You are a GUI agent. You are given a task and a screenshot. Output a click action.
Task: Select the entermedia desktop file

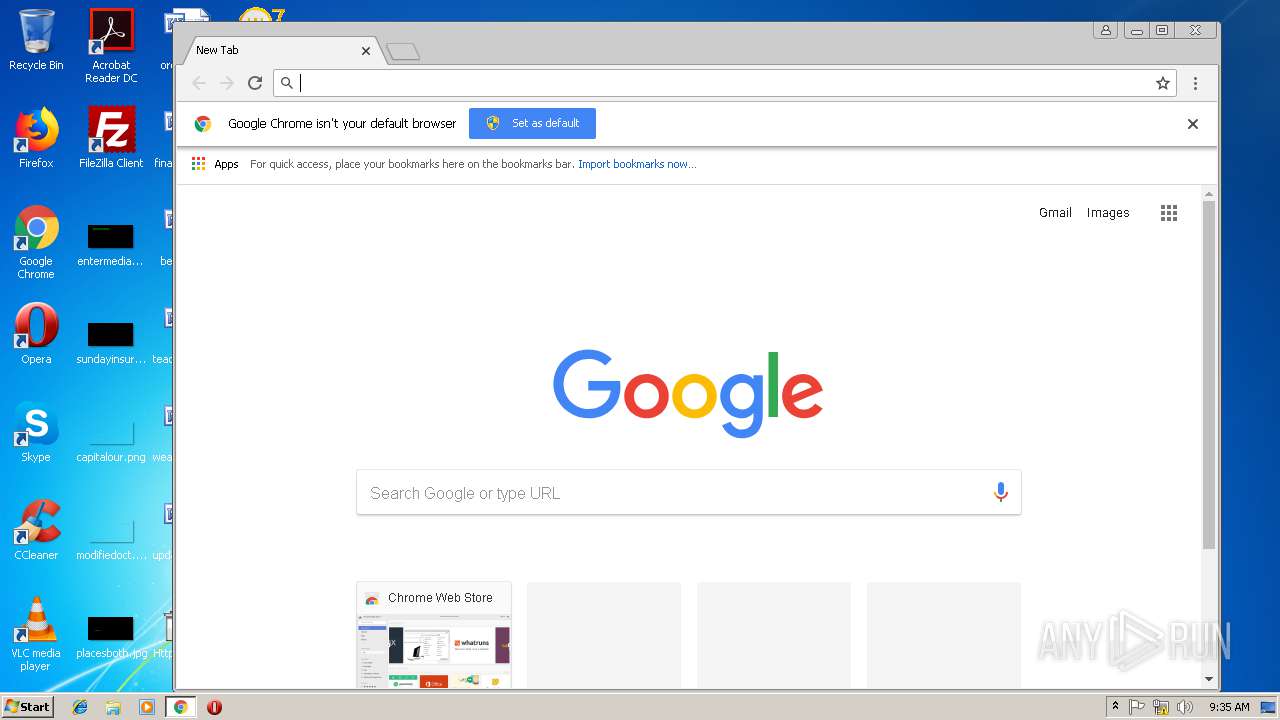click(111, 245)
